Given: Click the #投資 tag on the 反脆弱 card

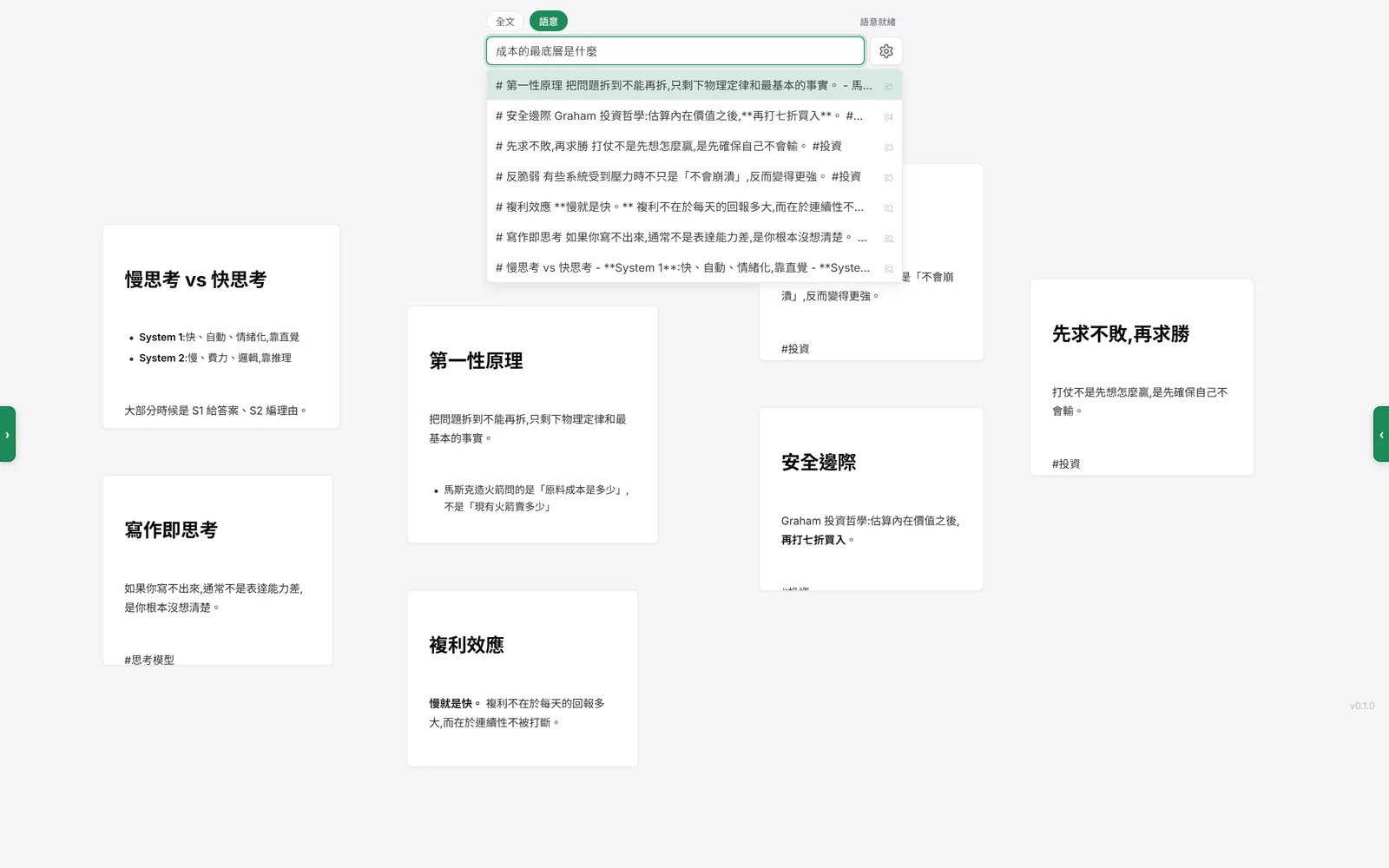Looking at the screenshot, I should coord(795,349).
